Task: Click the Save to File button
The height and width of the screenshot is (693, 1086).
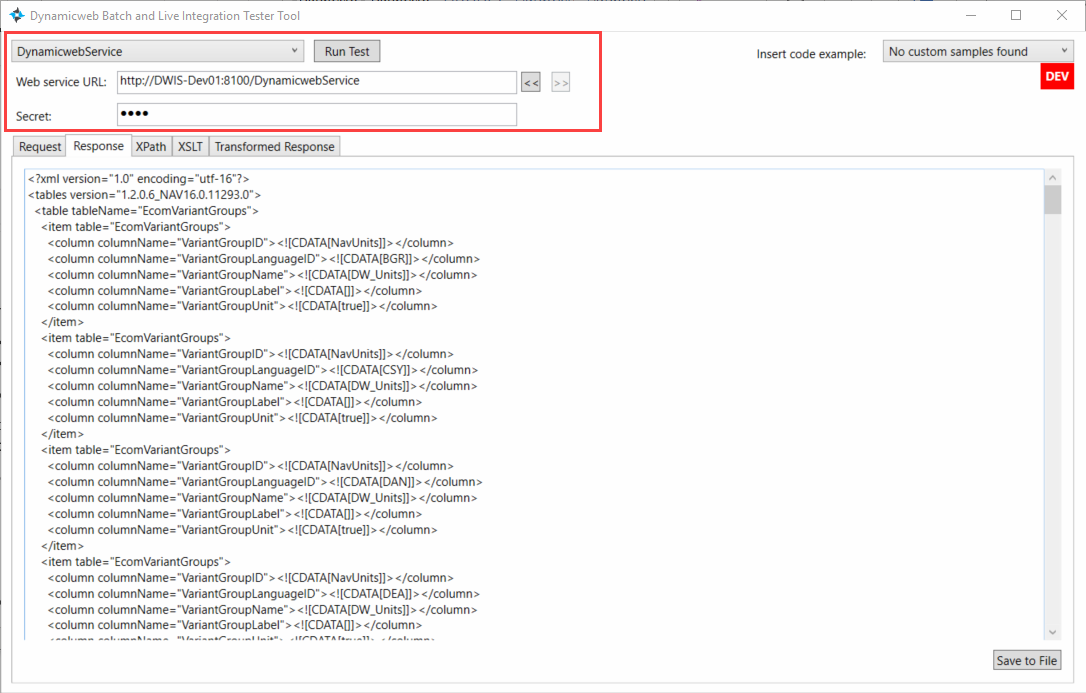Action: click(x=1026, y=660)
